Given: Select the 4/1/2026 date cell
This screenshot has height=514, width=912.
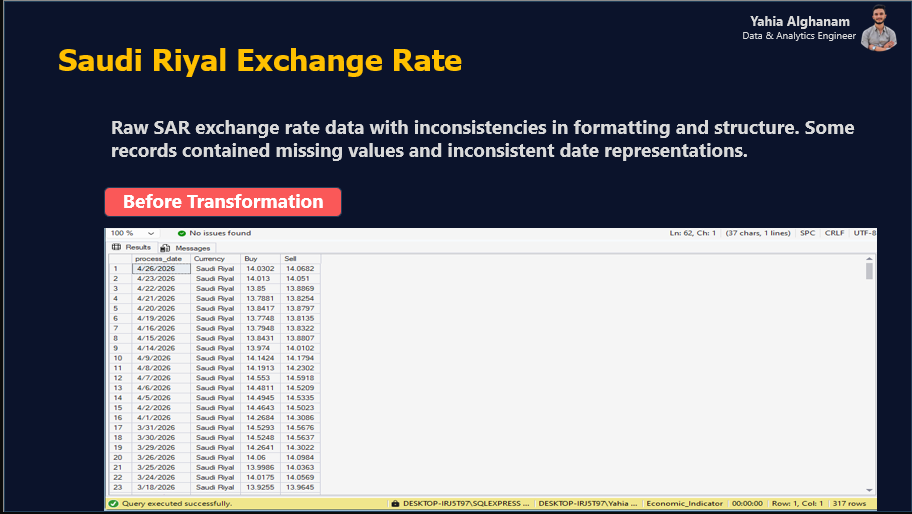Looking at the screenshot, I should coord(161,417).
